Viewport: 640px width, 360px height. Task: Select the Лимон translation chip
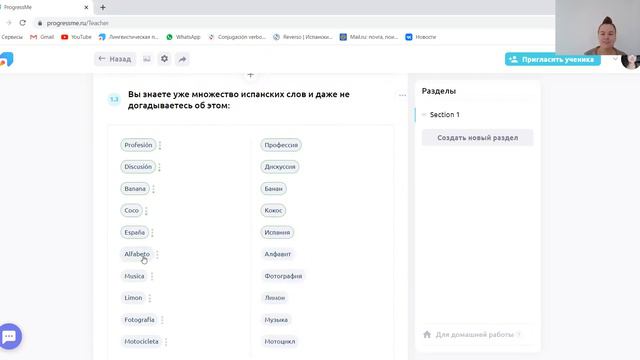pyautogui.click(x=275, y=298)
